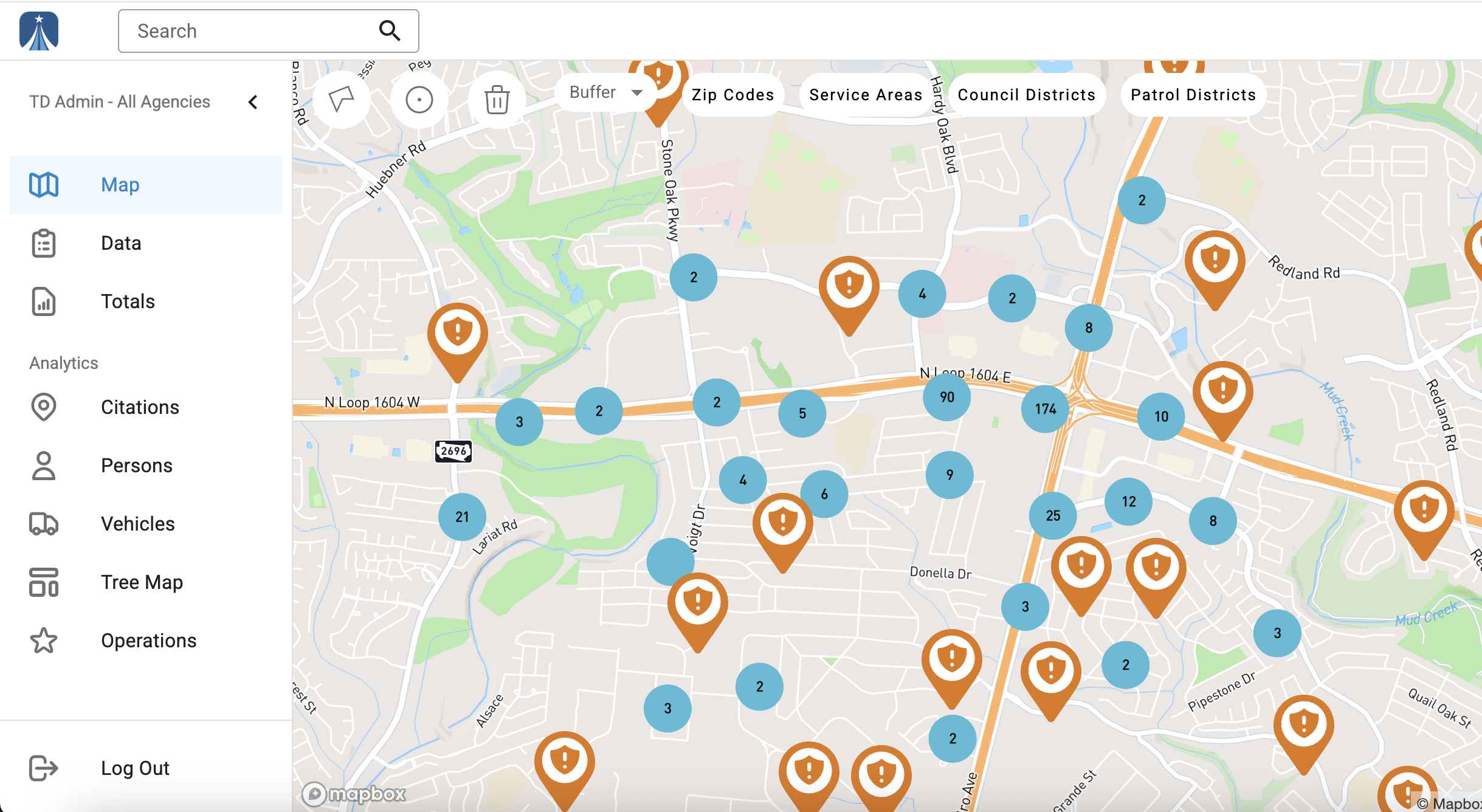Open the Totals page in the sidebar
Image resolution: width=1482 pixels, height=812 pixels.
tap(146, 301)
